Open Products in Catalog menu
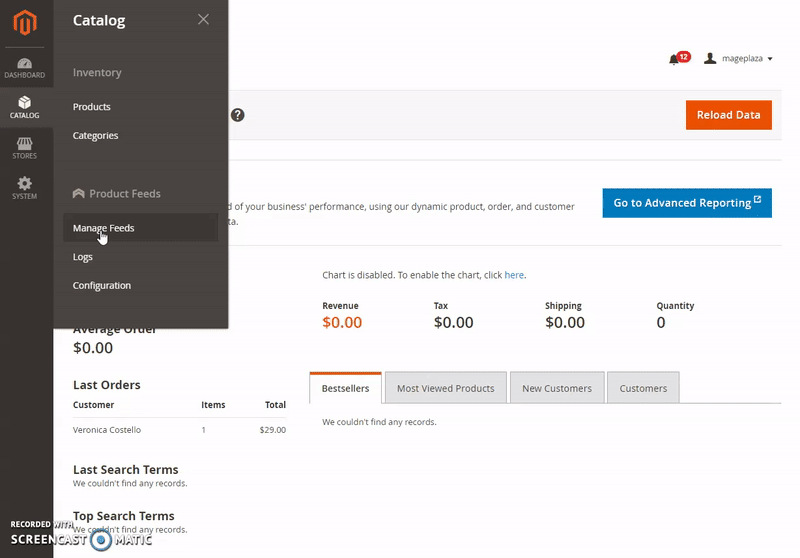The image size is (800, 558). point(92,107)
